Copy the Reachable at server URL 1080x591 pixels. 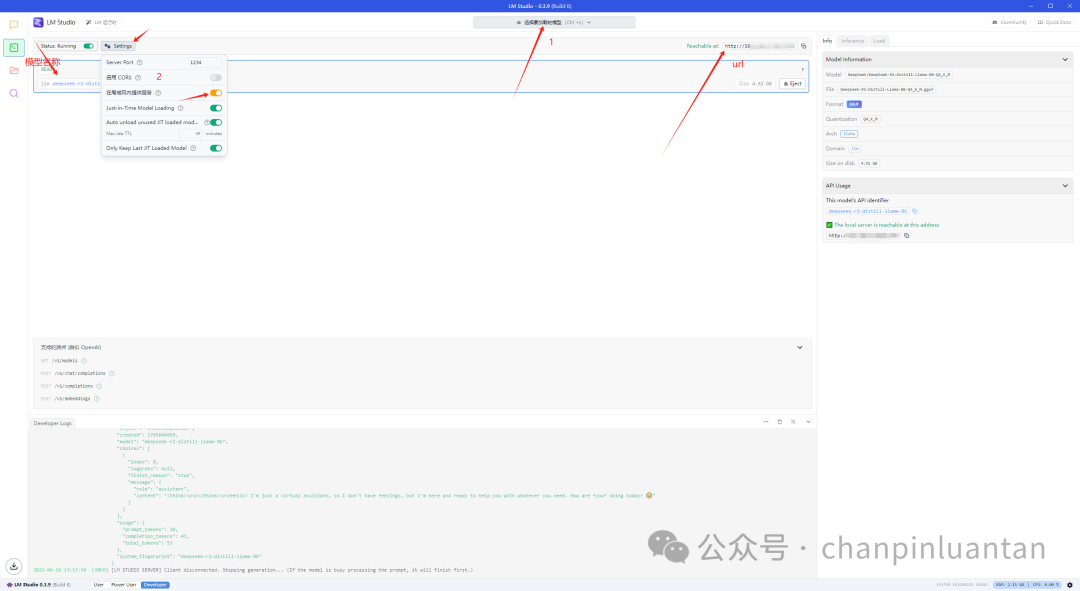click(x=803, y=46)
